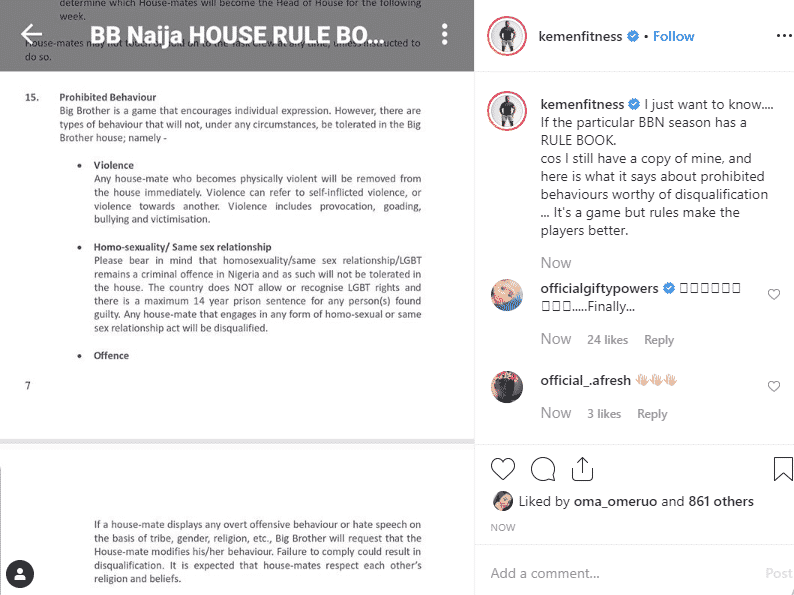The image size is (794, 595).
Task: Open the three-dot menu in document header
Action: [x=444, y=34]
